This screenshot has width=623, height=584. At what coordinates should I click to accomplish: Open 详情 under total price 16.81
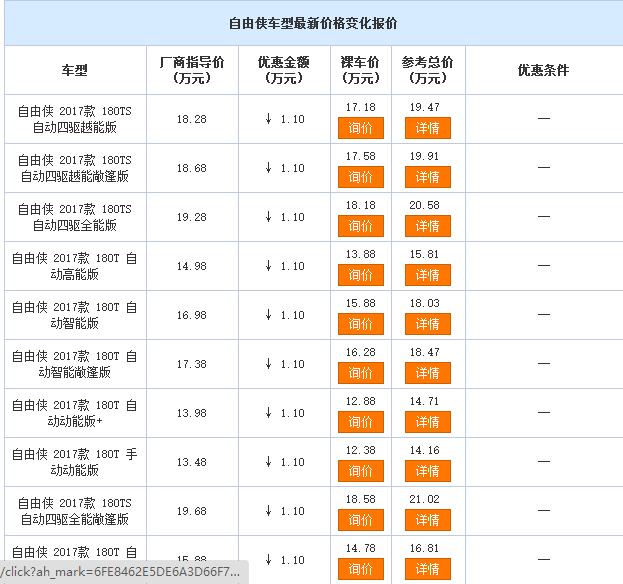(x=428, y=569)
